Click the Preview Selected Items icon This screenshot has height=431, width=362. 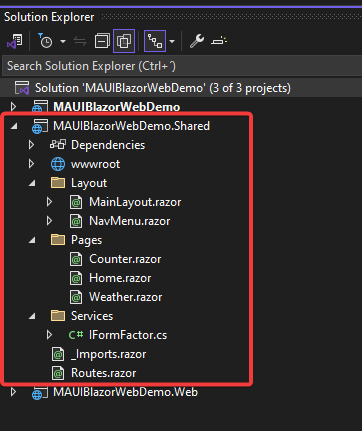219,41
